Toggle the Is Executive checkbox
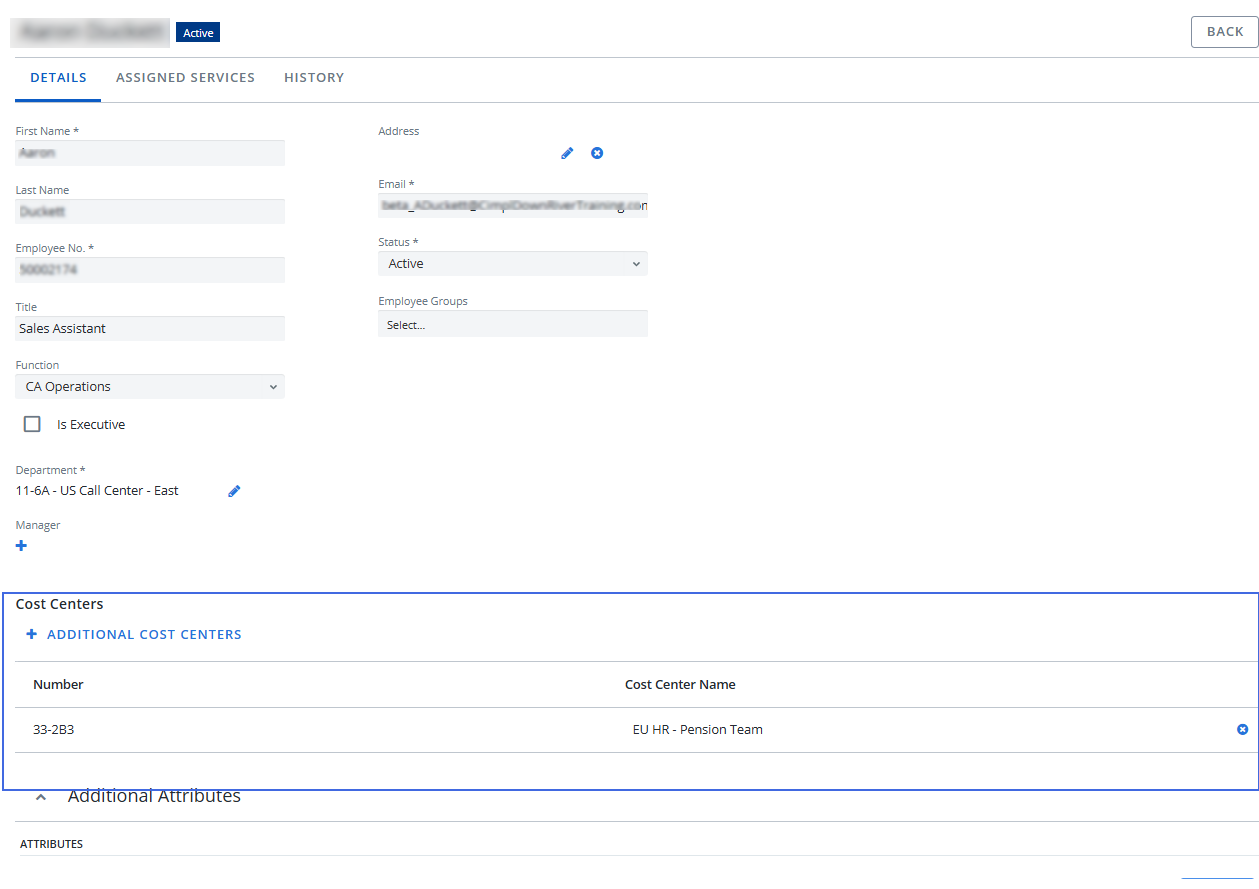 point(32,424)
